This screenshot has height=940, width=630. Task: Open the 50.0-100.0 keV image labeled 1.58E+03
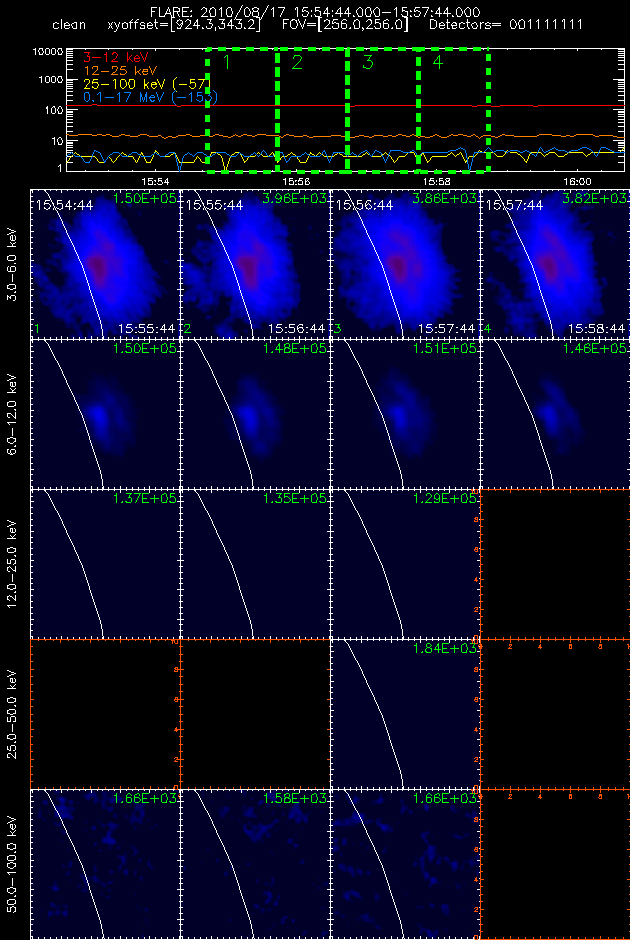[x=255, y=863]
